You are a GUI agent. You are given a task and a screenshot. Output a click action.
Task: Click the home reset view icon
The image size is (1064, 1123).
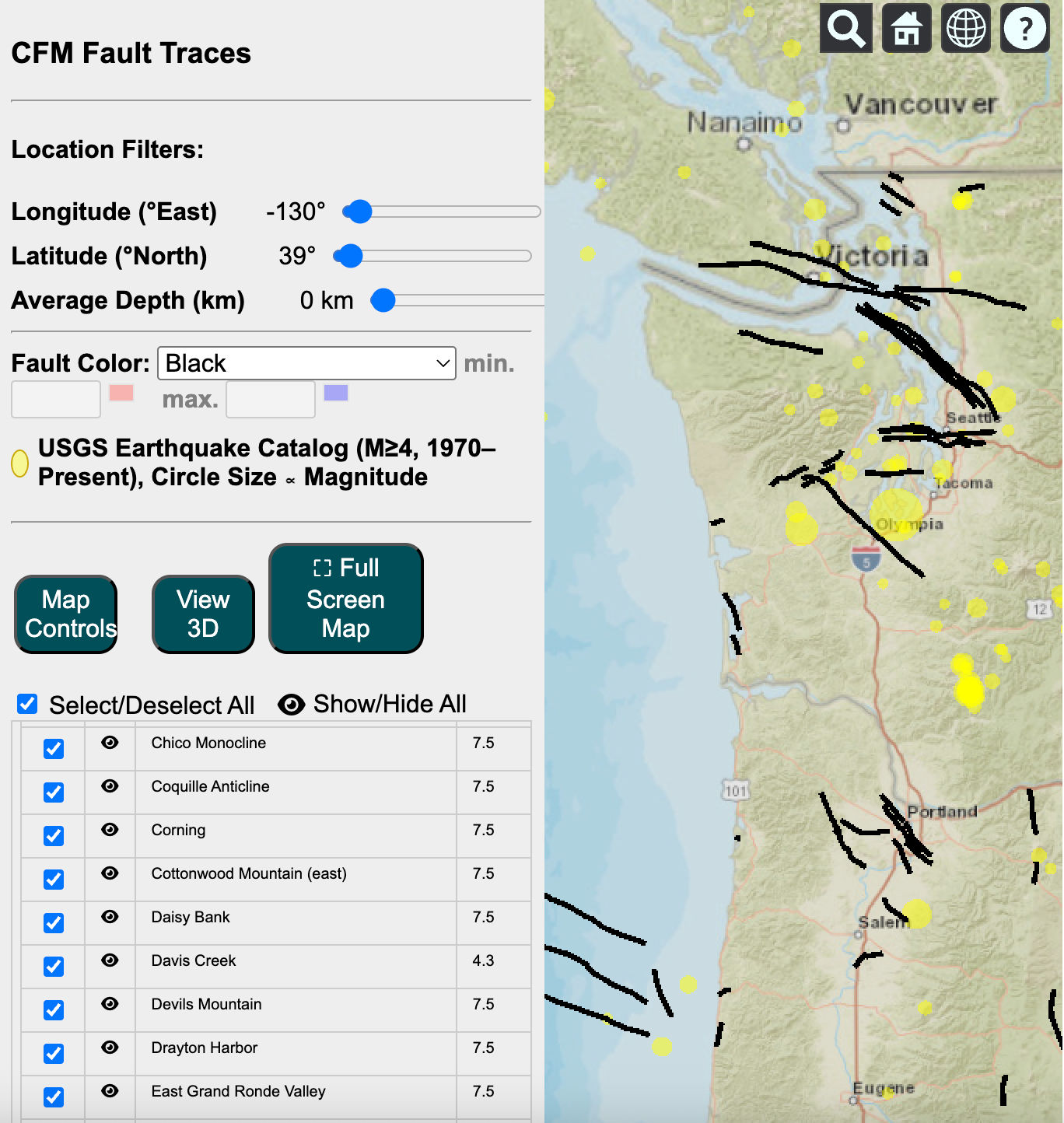906,29
